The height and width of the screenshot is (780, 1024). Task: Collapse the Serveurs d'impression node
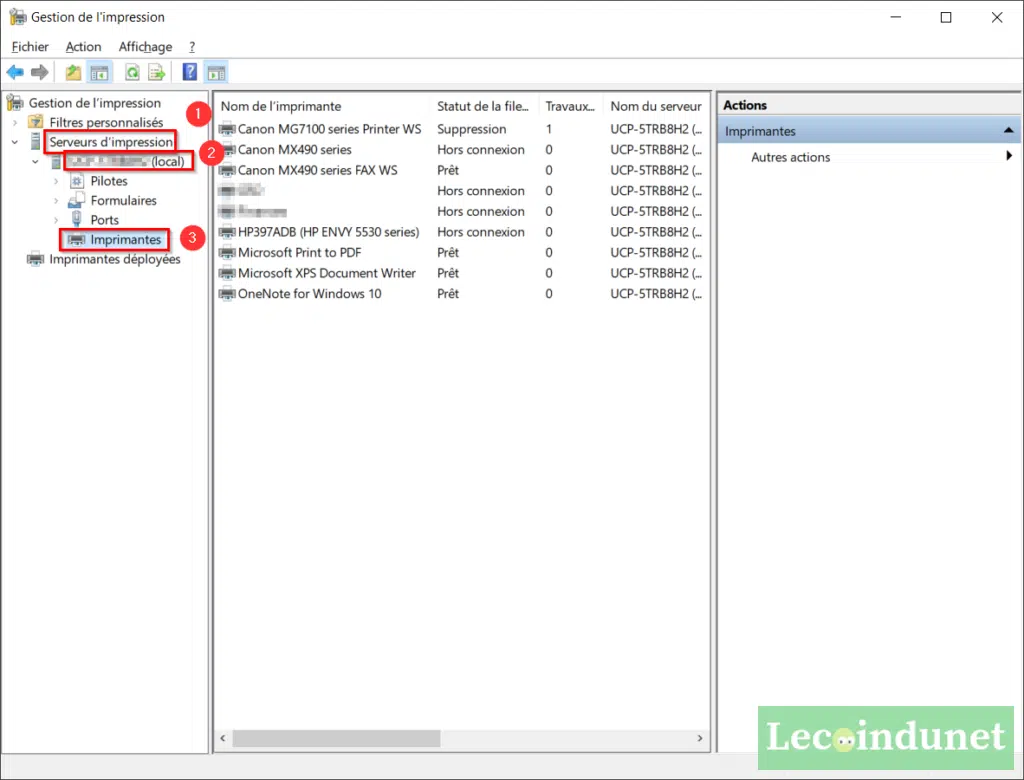click(15, 142)
